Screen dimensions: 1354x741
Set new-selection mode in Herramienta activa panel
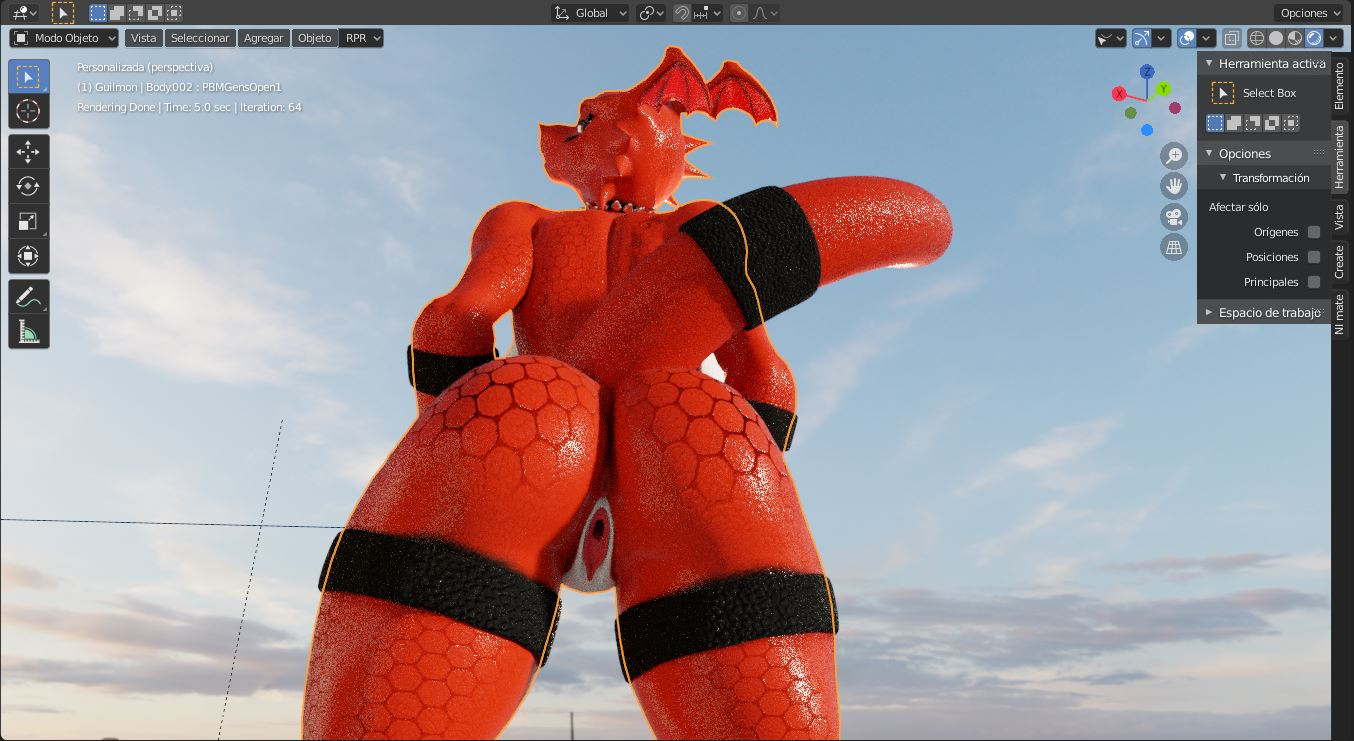point(1215,123)
